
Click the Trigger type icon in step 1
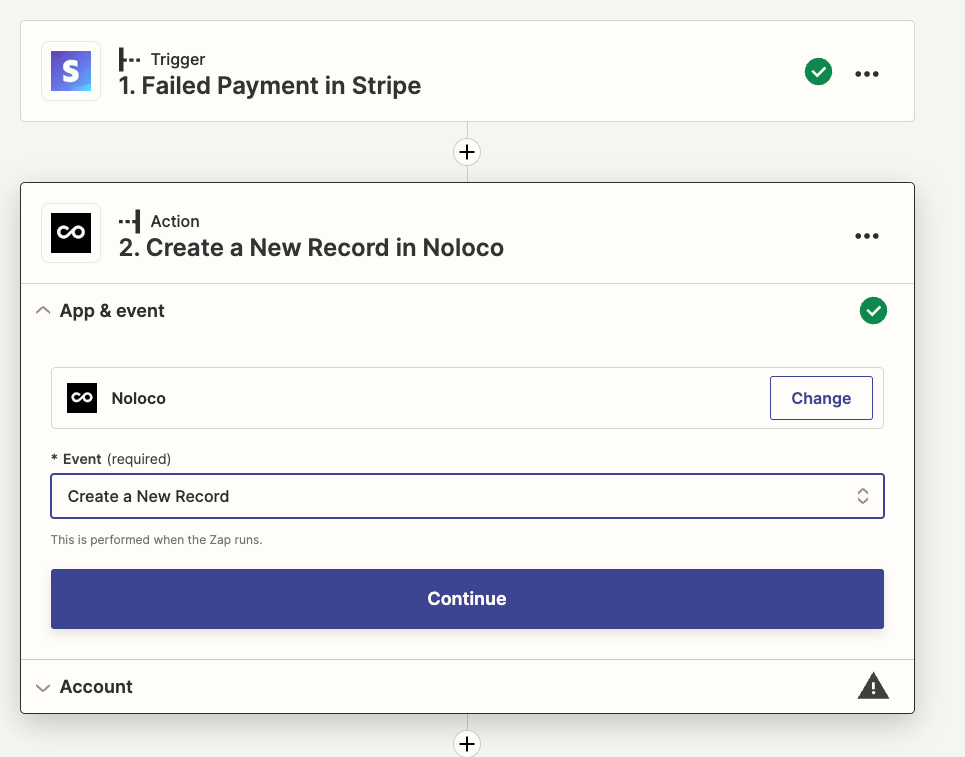pyautogui.click(x=129, y=59)
